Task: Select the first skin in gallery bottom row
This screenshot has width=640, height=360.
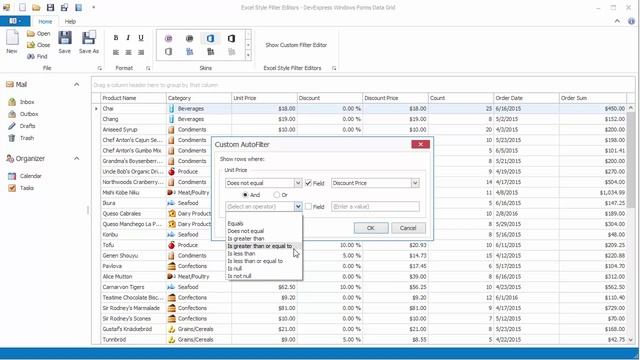Action: 169,52
